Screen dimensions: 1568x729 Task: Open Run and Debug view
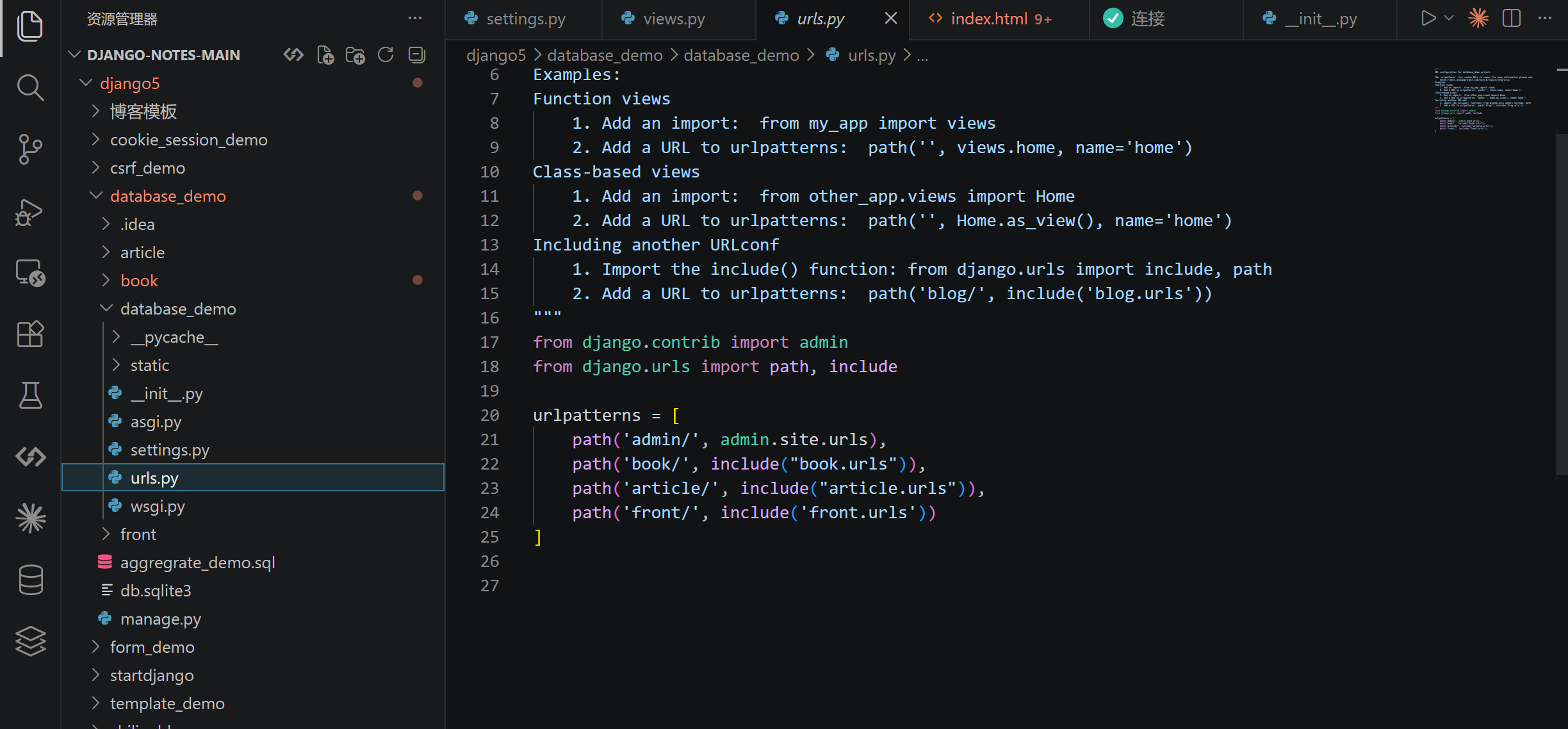(30, 211)
